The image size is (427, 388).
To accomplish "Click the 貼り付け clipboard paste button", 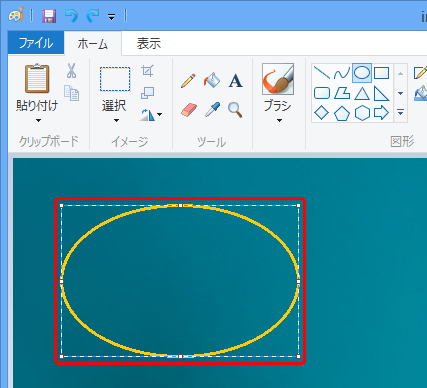I will point(37,79).
